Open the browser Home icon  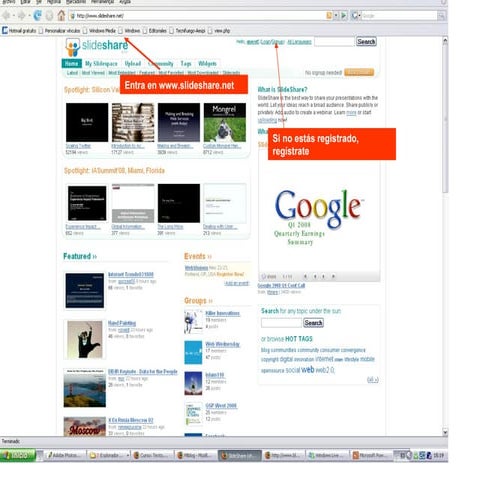coord(61,15)
